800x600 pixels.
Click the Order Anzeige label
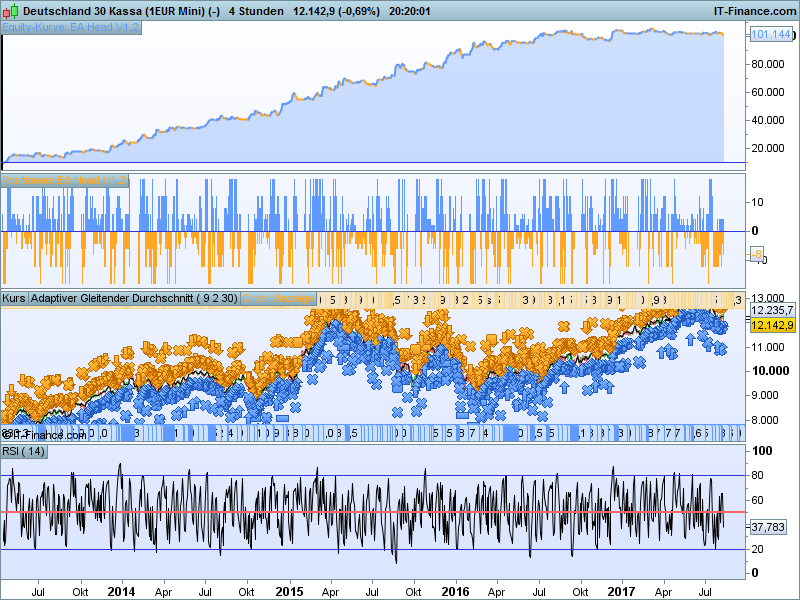278,298
